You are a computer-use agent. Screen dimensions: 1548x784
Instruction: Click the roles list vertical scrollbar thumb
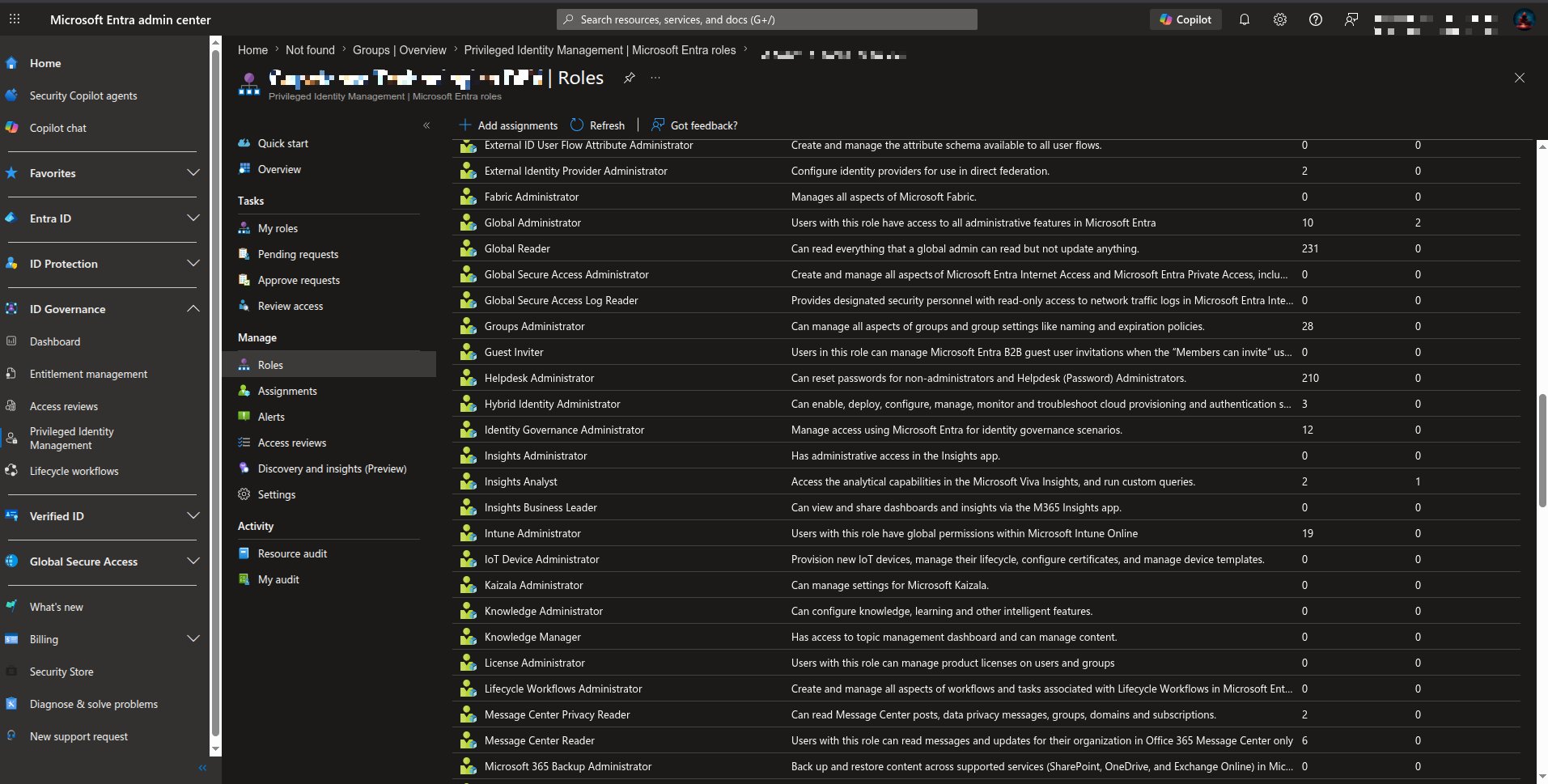(1542, 450)
